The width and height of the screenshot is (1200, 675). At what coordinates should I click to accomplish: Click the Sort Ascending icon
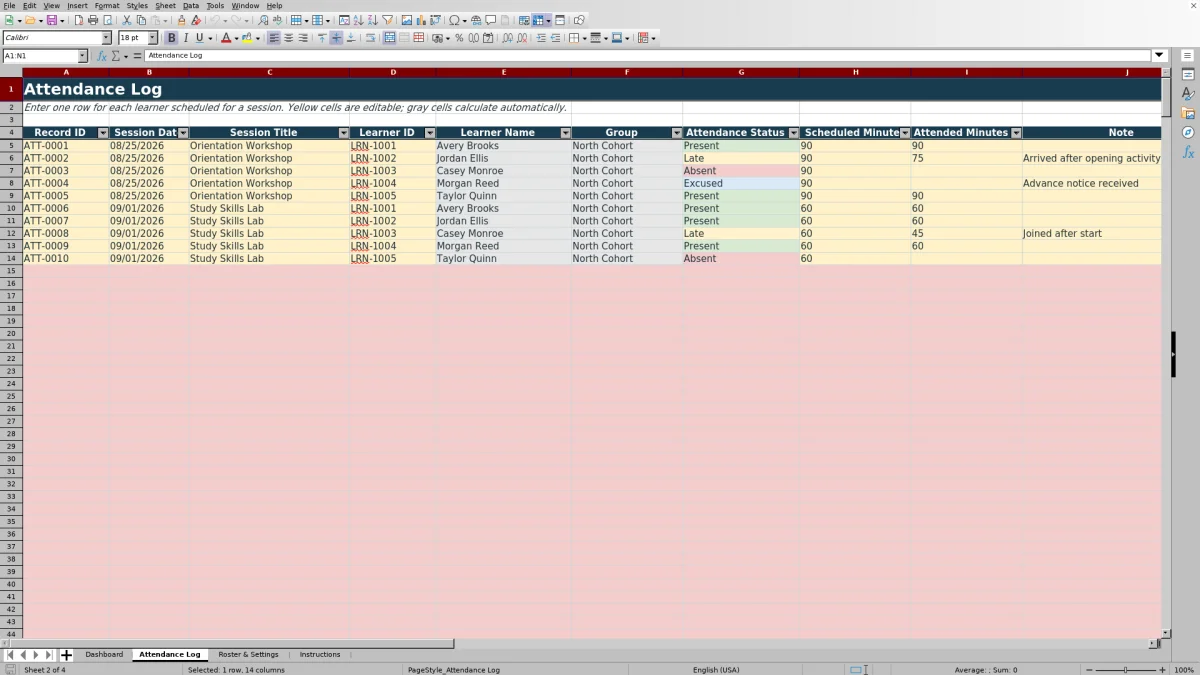358,20
